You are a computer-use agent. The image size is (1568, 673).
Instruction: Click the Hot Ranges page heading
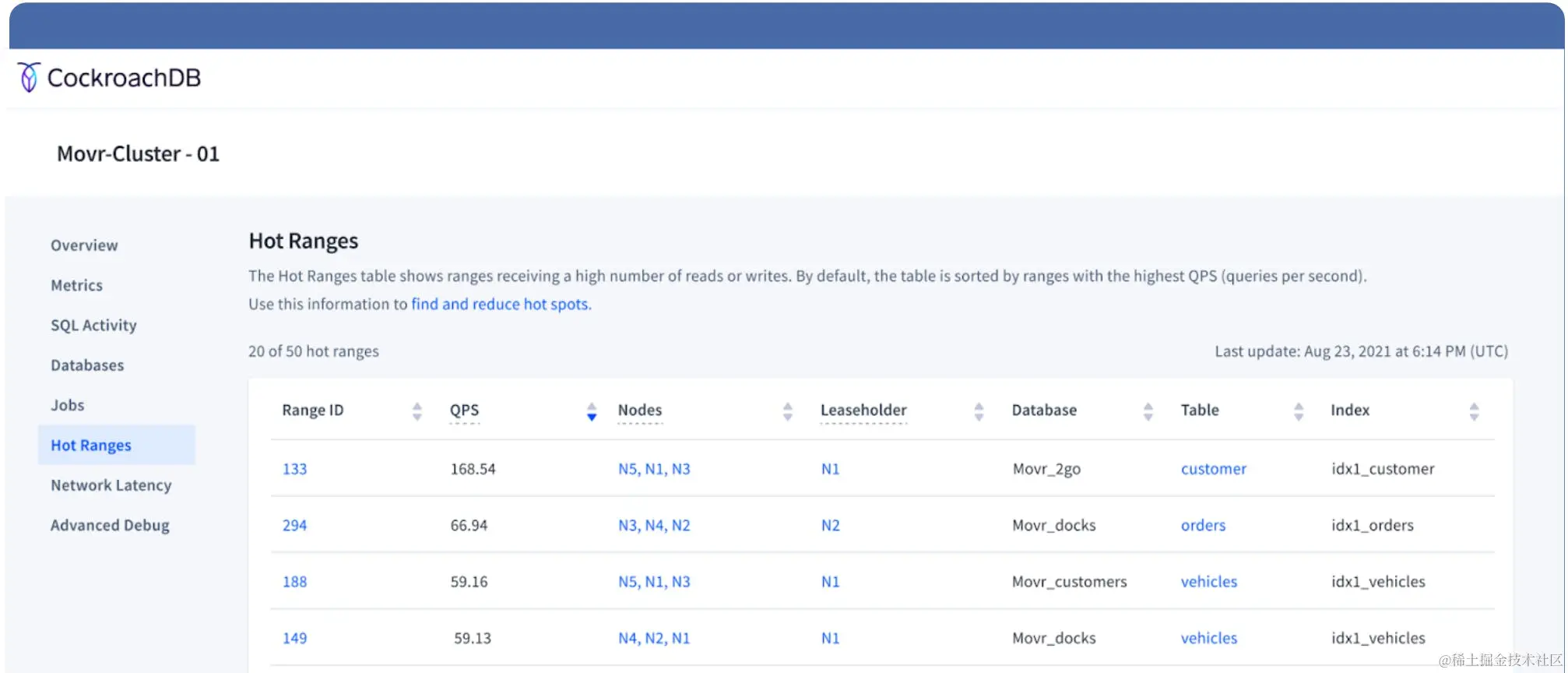click(x=304, y=241)
